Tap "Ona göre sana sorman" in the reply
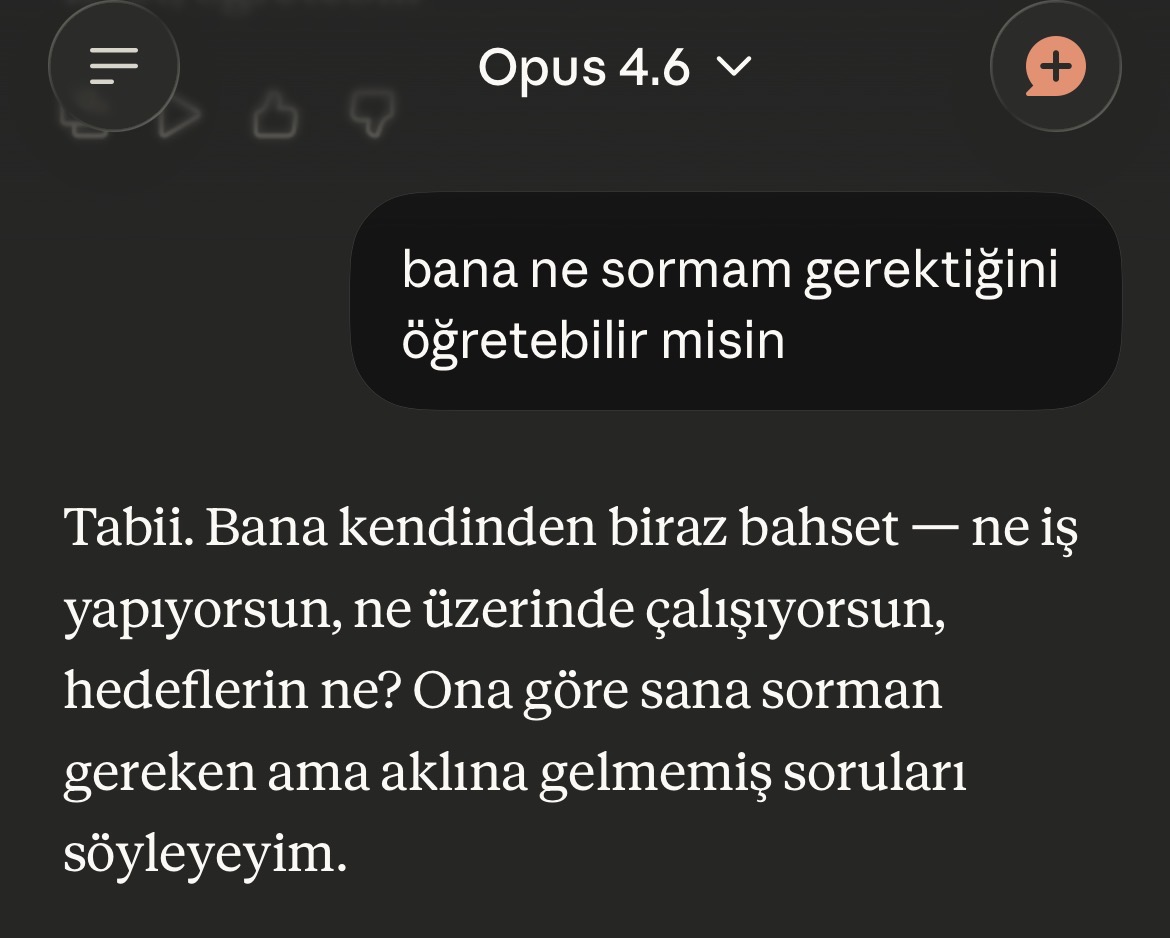This screenshot has width=1170, height=938. point(677,692)
